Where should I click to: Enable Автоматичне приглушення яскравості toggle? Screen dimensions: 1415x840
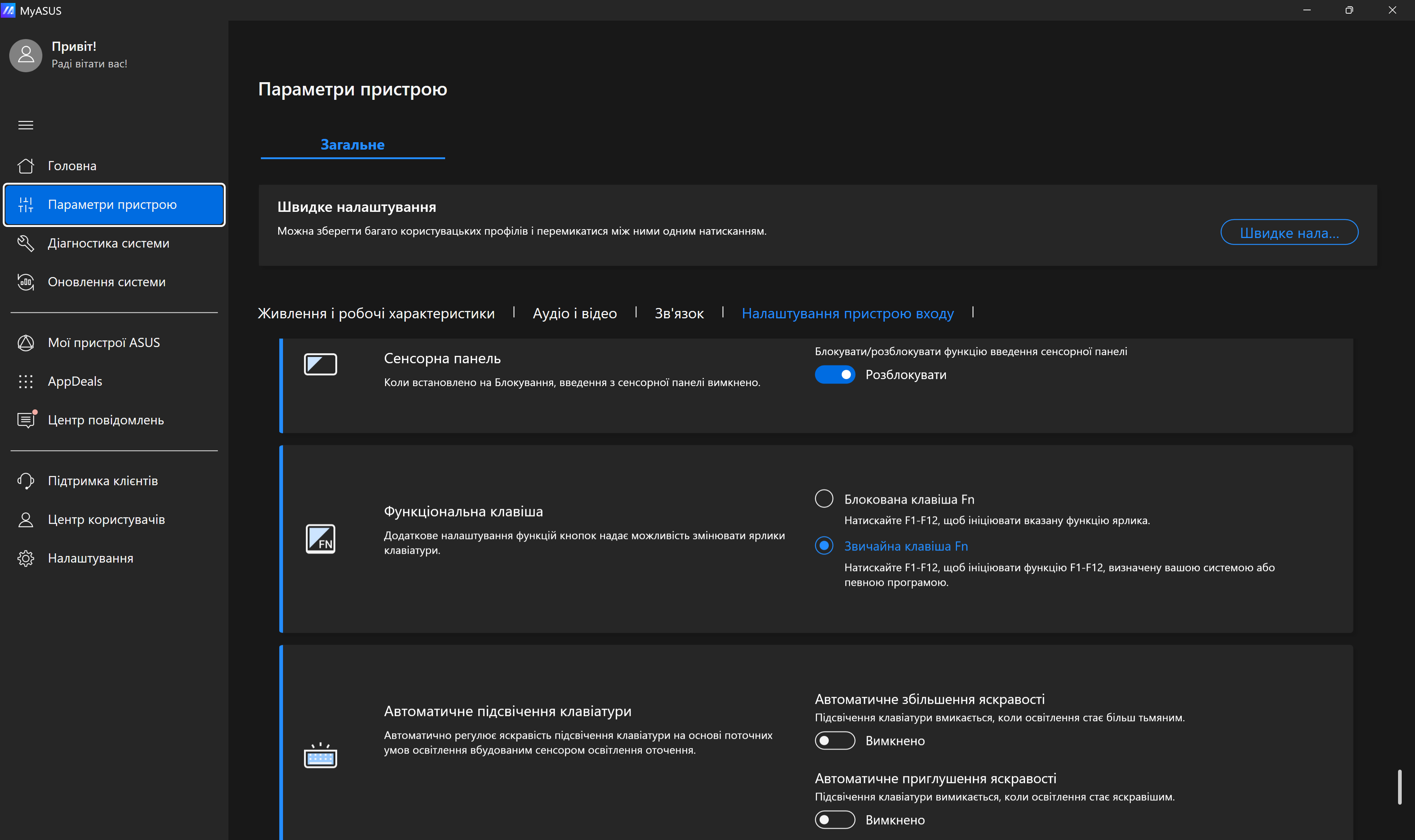[835, 820]
